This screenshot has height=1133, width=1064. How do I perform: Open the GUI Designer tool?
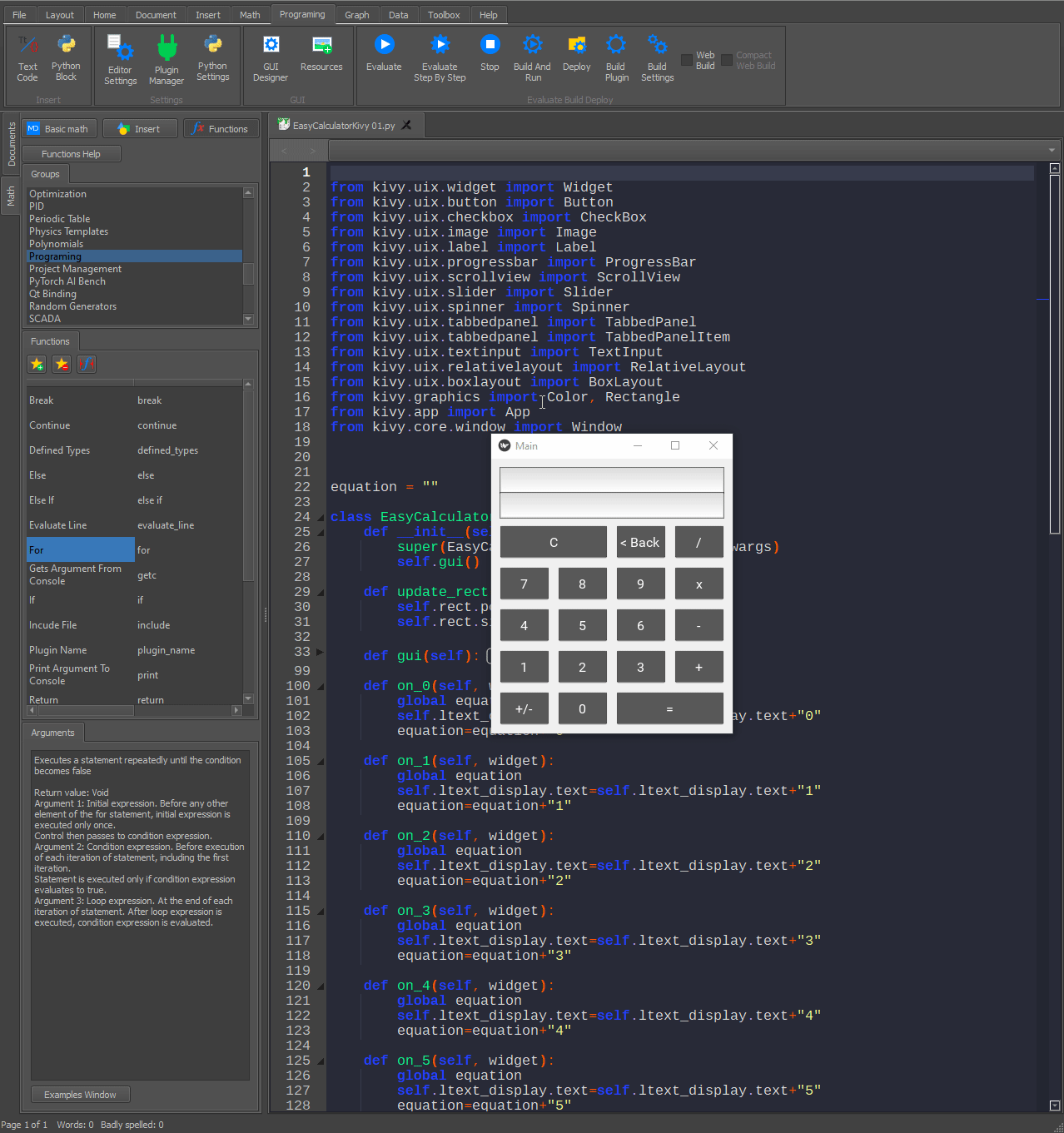(x=271, y=45)
